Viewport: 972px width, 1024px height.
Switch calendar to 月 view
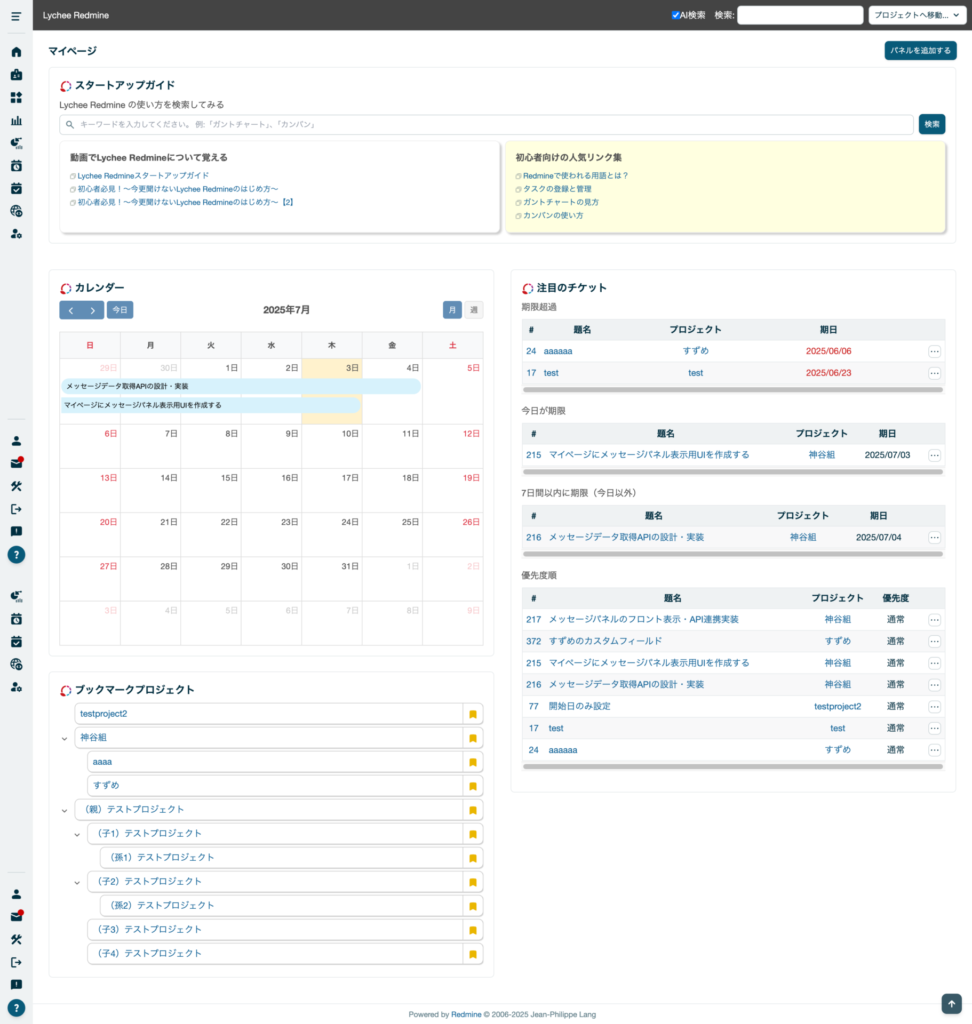[452, 310]
